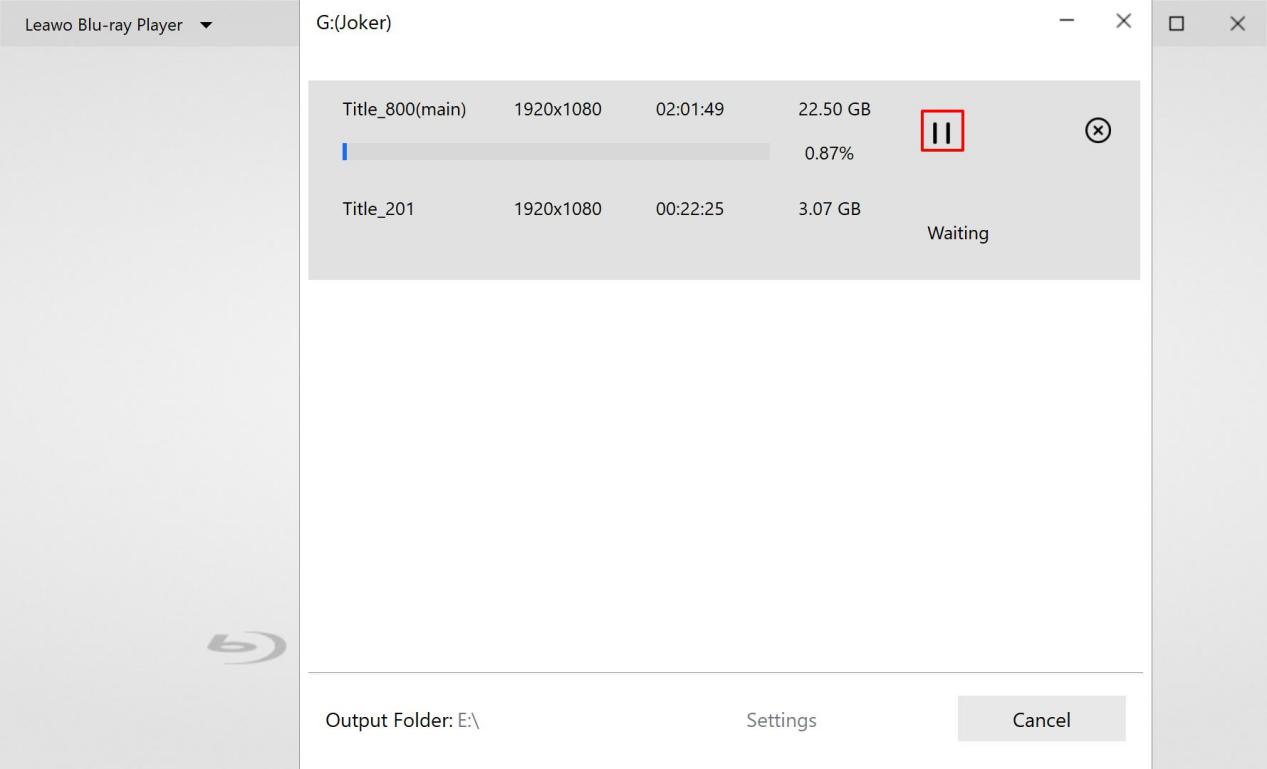
Task: Click the E:\ output folder path
Action: pos(469,720)
